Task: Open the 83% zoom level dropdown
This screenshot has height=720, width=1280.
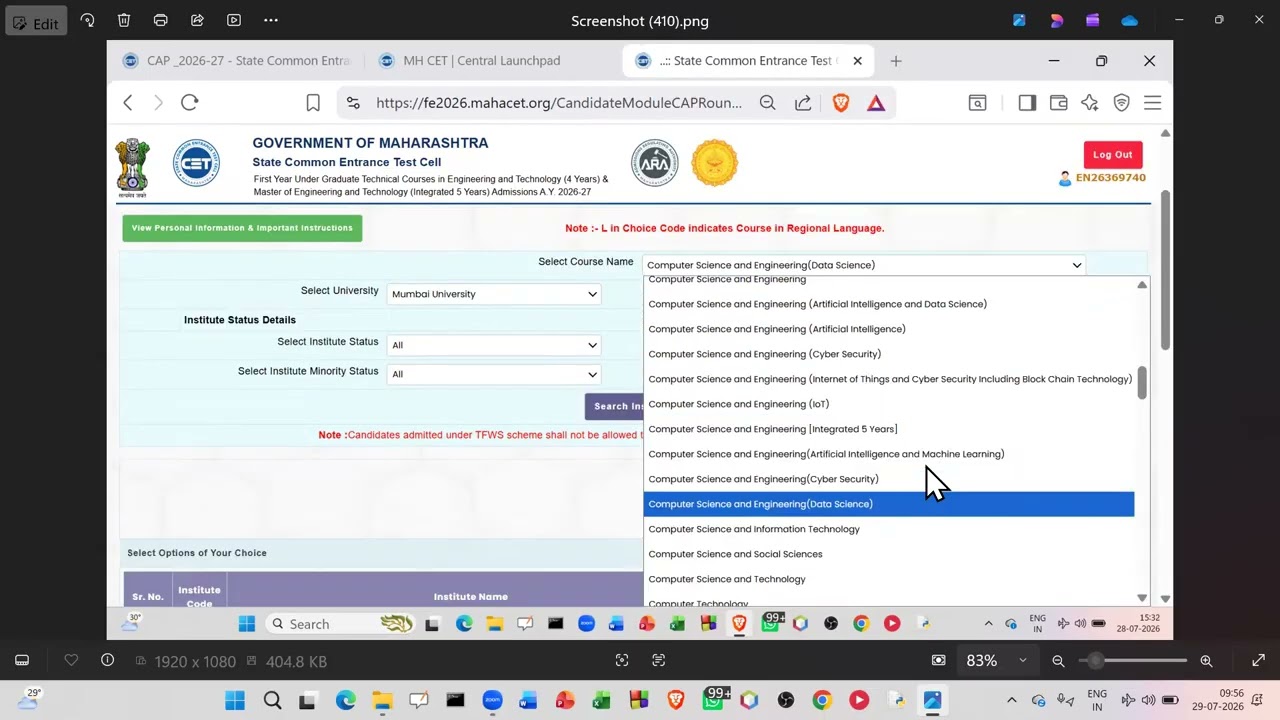Action: coord(995,661)
